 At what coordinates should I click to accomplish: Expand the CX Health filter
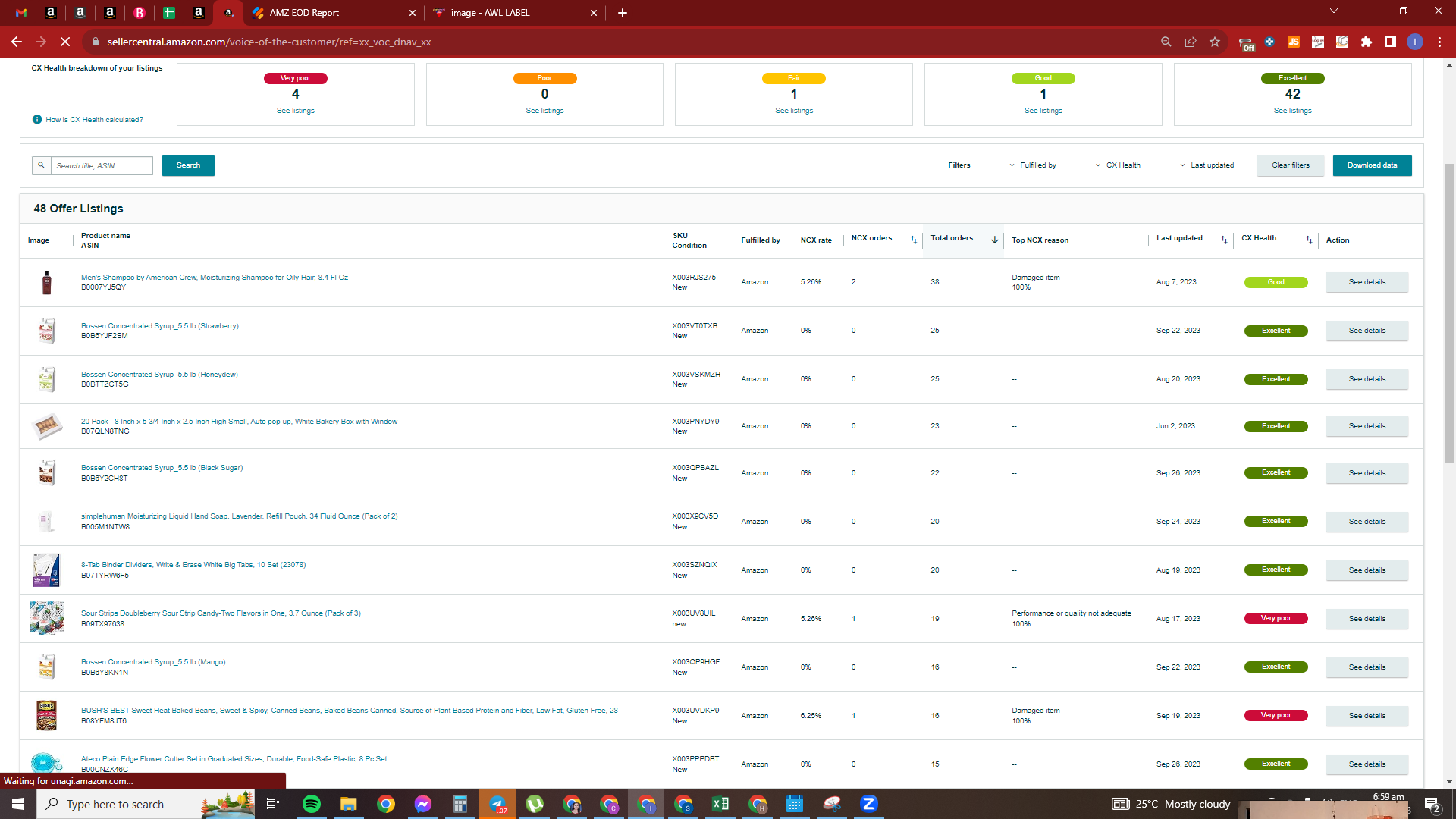click(x=1118, y=165)
